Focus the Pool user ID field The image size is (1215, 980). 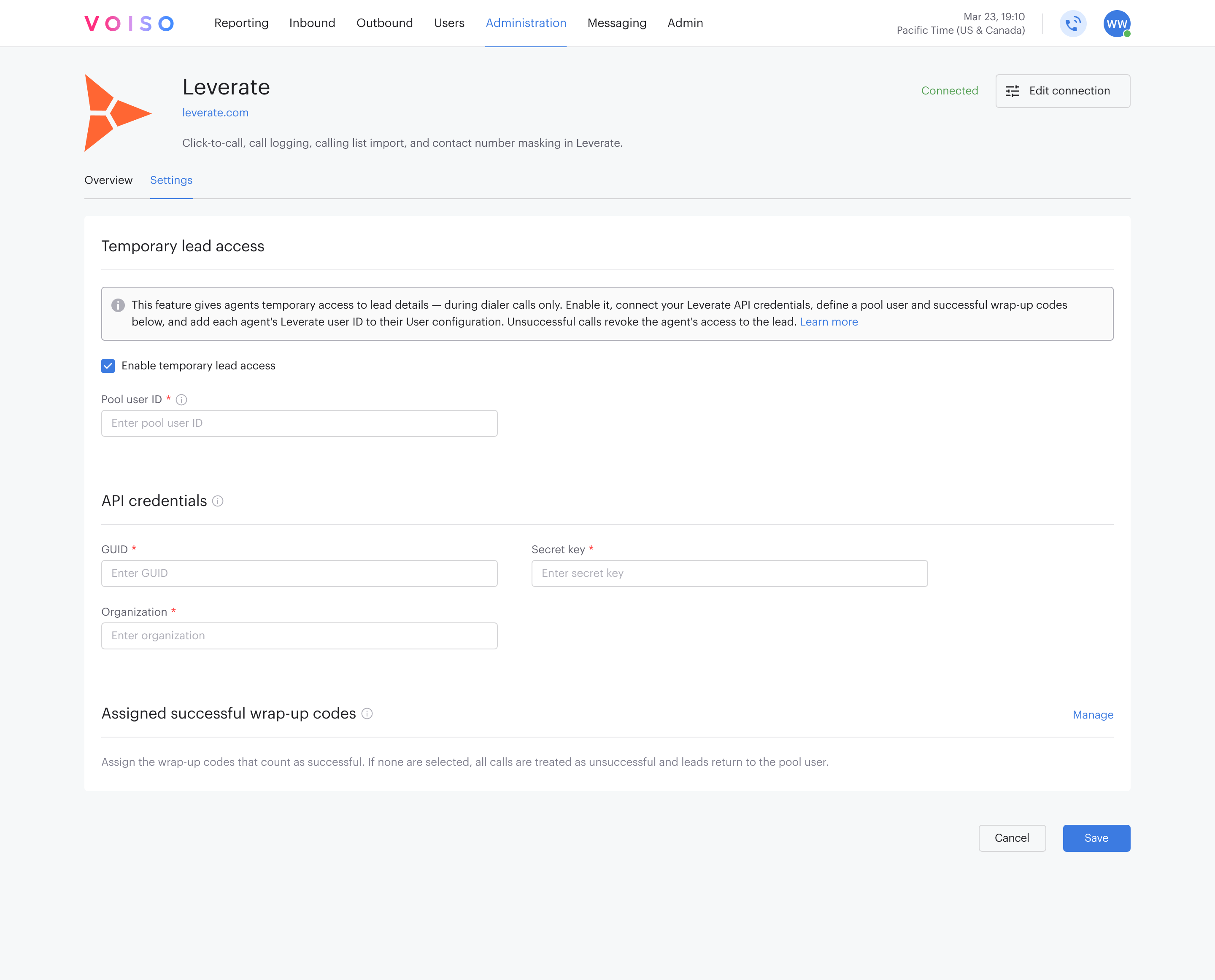coord(300,423)
